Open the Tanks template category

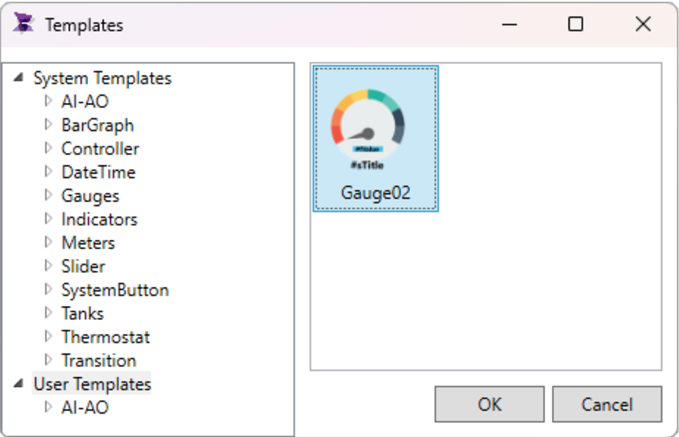point(82,313)
